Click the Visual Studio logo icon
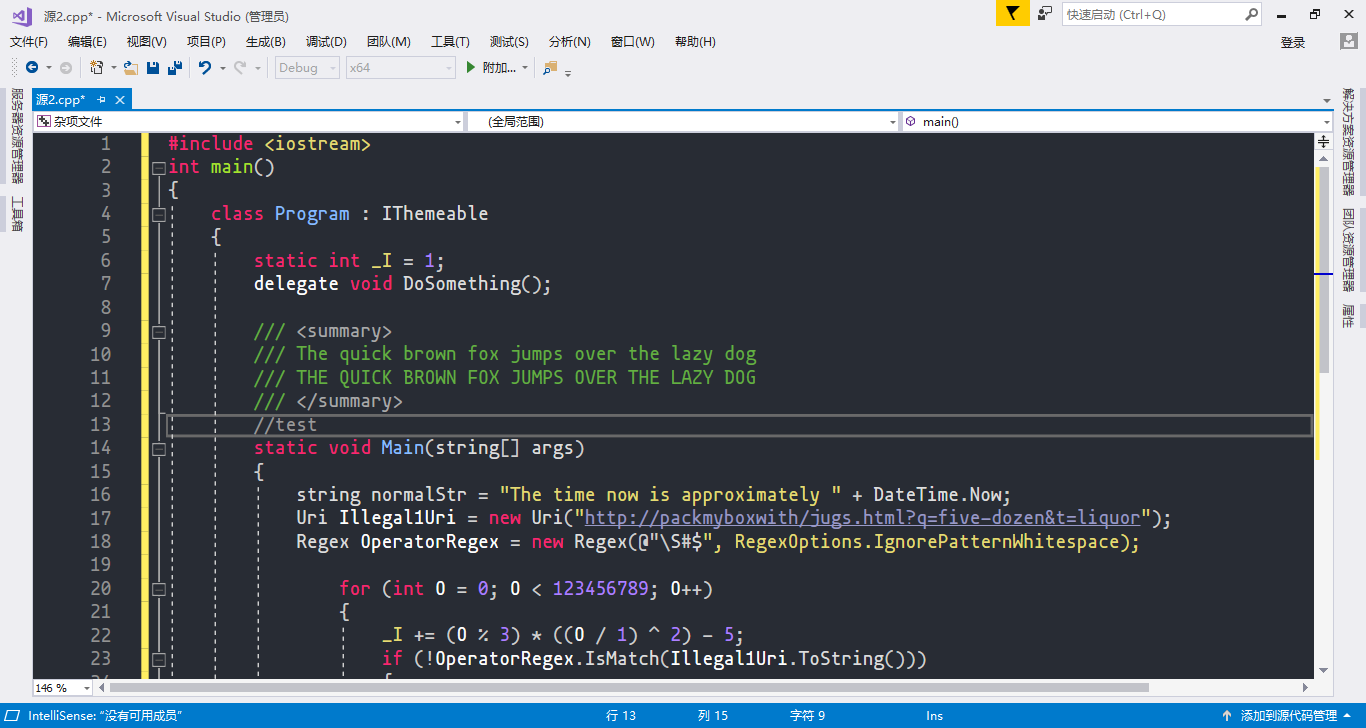The image size is (1366, 728). tap(22, 15)
